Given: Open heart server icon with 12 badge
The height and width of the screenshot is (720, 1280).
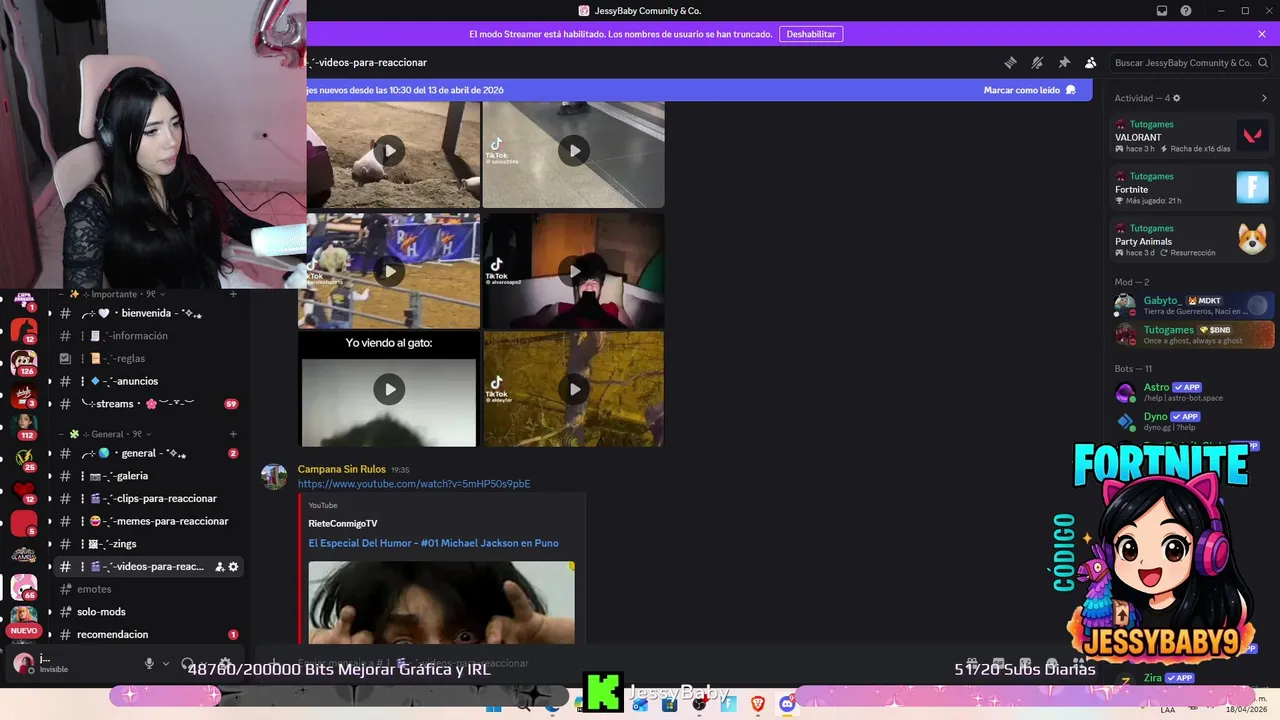Looking at the screenshot, I should [x=24, y=491].
